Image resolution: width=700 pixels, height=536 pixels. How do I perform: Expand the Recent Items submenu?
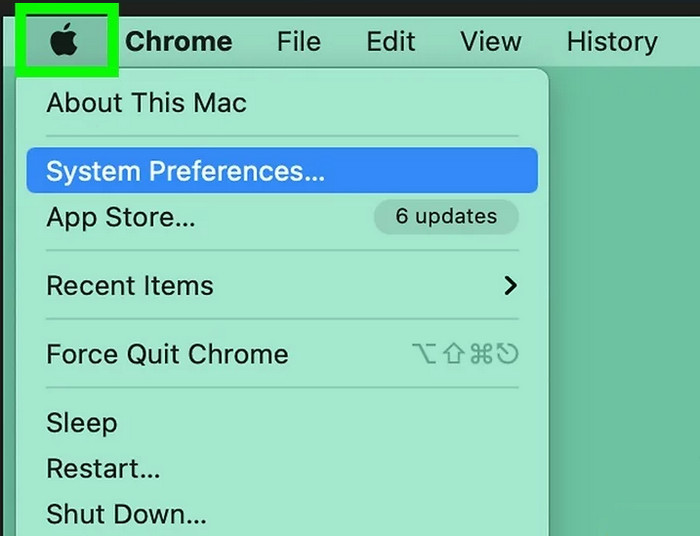[x=282, y=285]
